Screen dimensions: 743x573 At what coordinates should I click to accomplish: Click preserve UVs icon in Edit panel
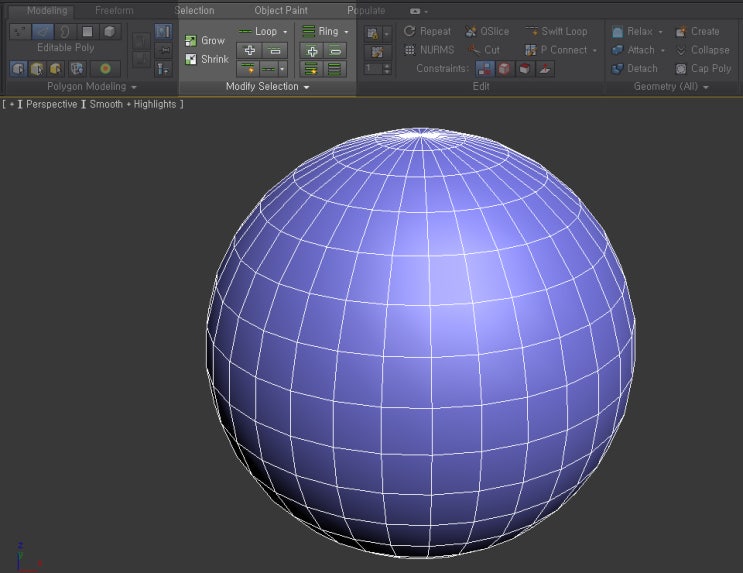click(372, 33)
